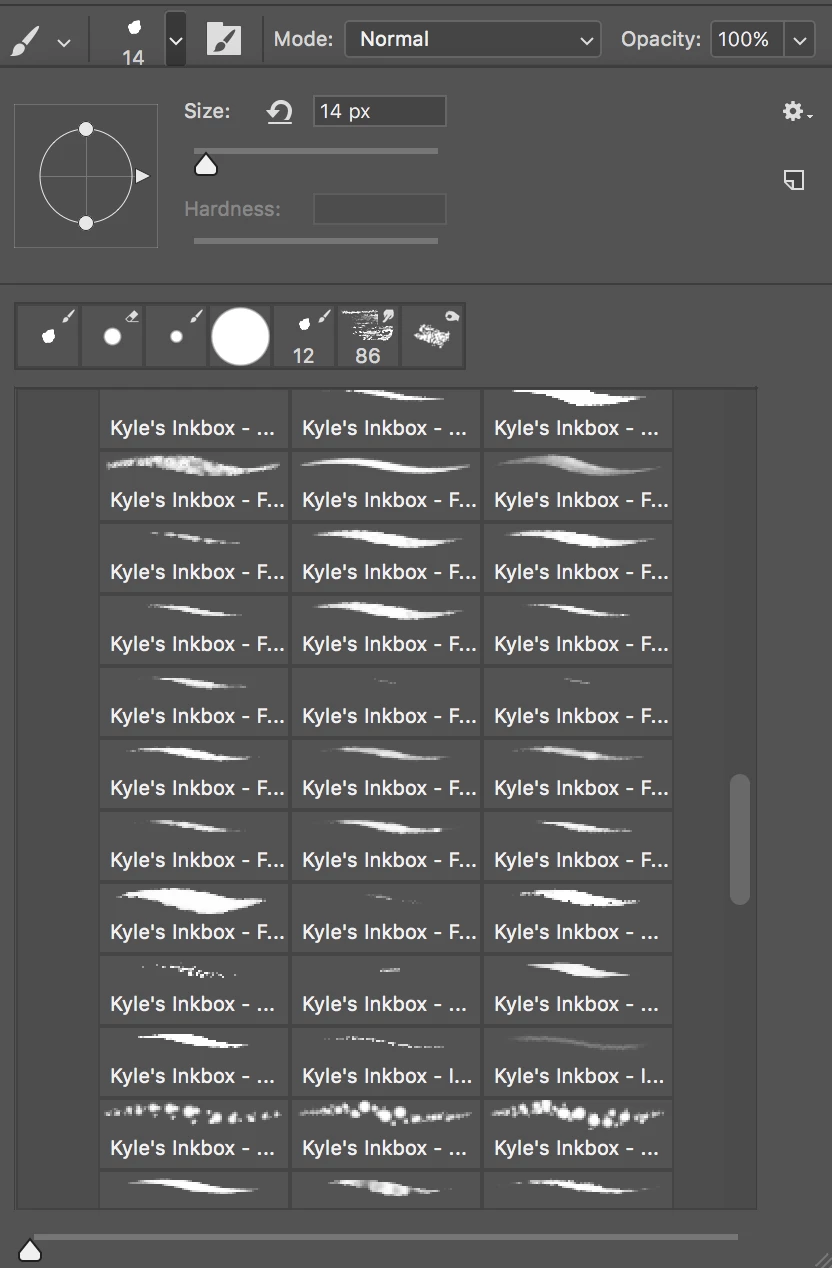Select the recent blob brush without size number
The height and width of the screenshot is (1268, 832).
pyautogui.click(x=48, y=336)
